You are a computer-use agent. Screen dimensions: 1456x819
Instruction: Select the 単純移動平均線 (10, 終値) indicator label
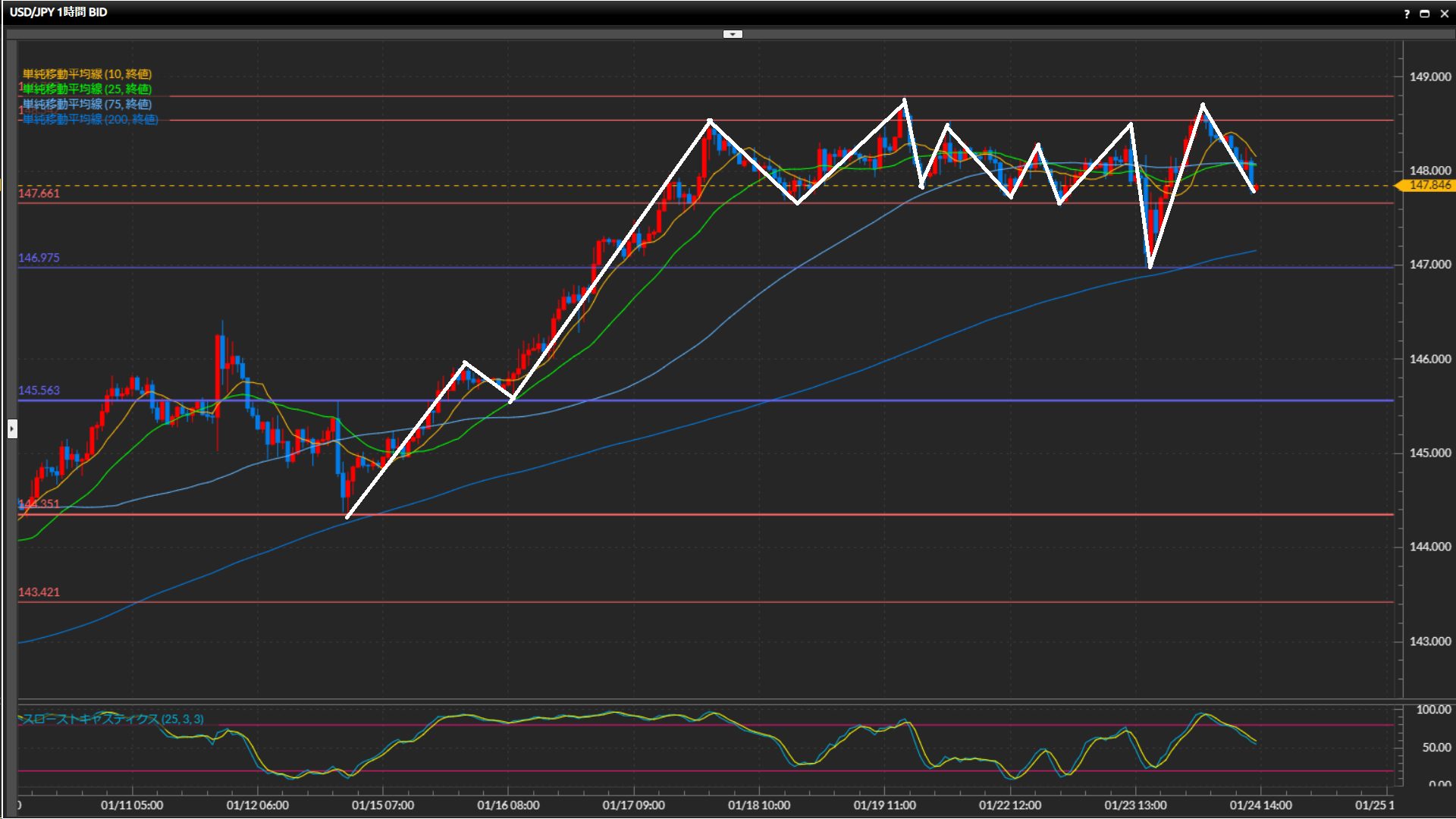[x=87, y=74]
